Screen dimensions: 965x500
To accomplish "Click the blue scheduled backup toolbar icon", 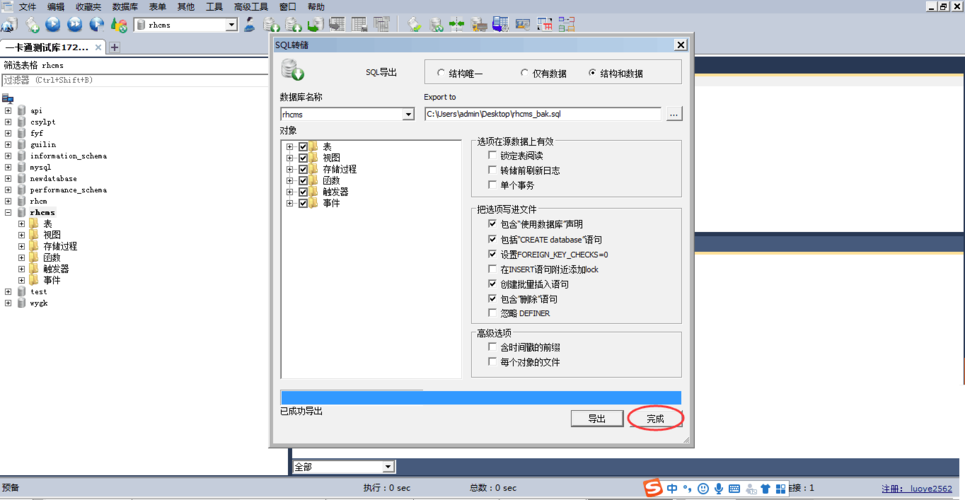I will [500, 25].
